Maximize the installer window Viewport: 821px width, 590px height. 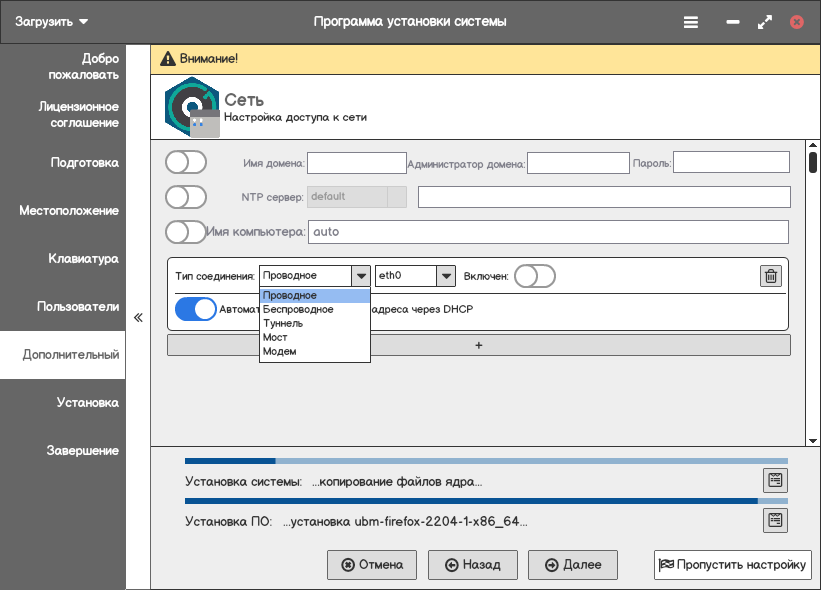coord(765,21)
